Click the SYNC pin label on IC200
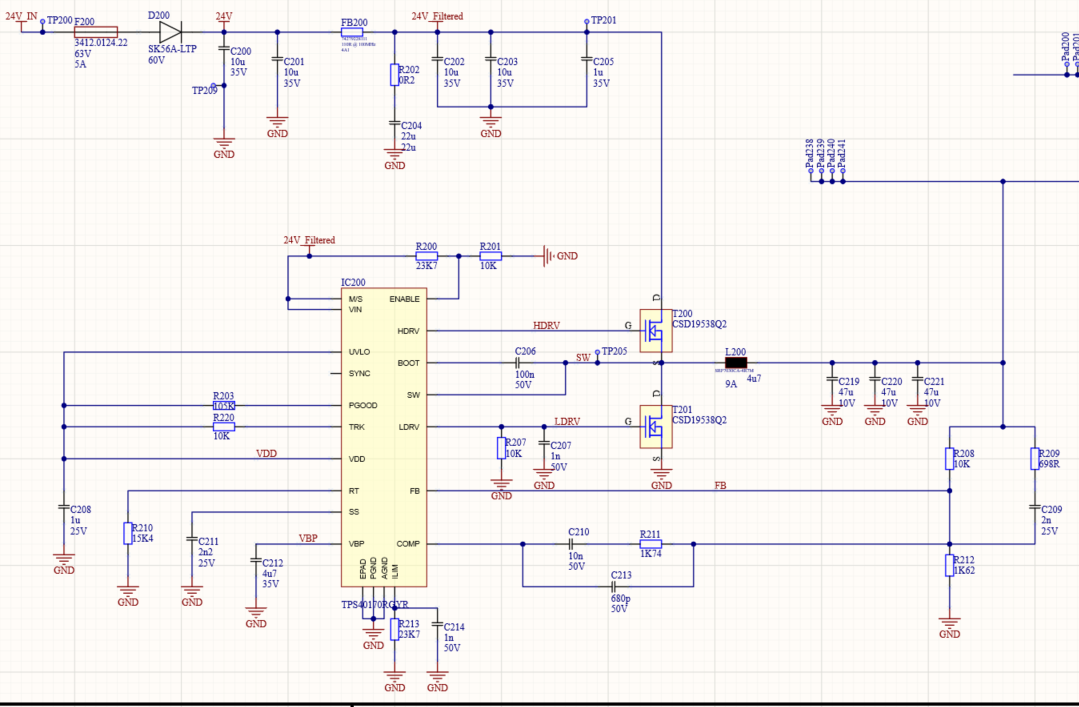The image size is (1079, 707). pos(359,373)
